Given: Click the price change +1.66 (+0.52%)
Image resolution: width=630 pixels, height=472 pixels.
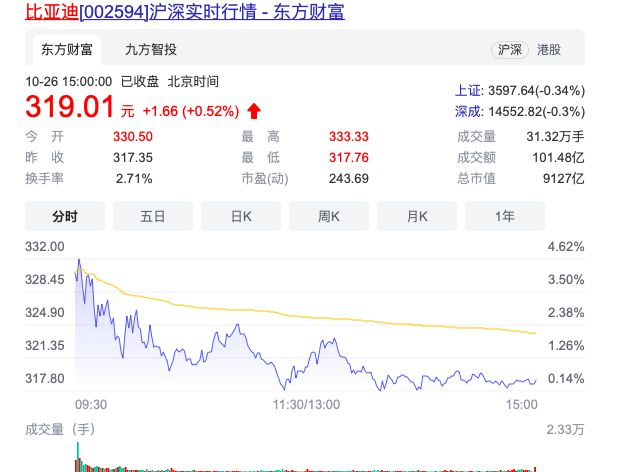Looking at the screenshot, I should tap(191, 111).
